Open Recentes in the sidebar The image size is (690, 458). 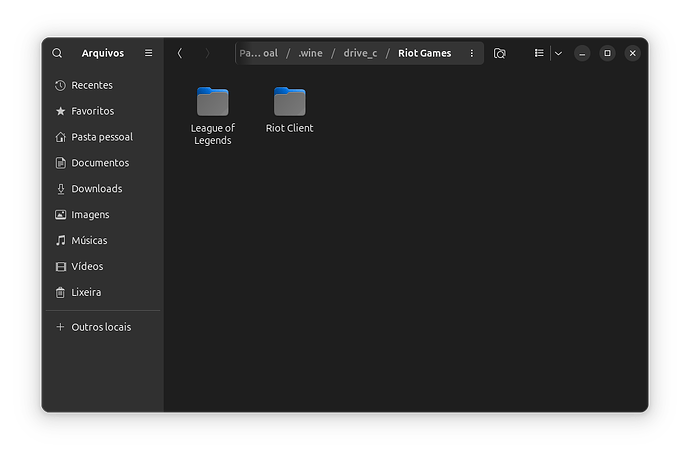point(92,85)
